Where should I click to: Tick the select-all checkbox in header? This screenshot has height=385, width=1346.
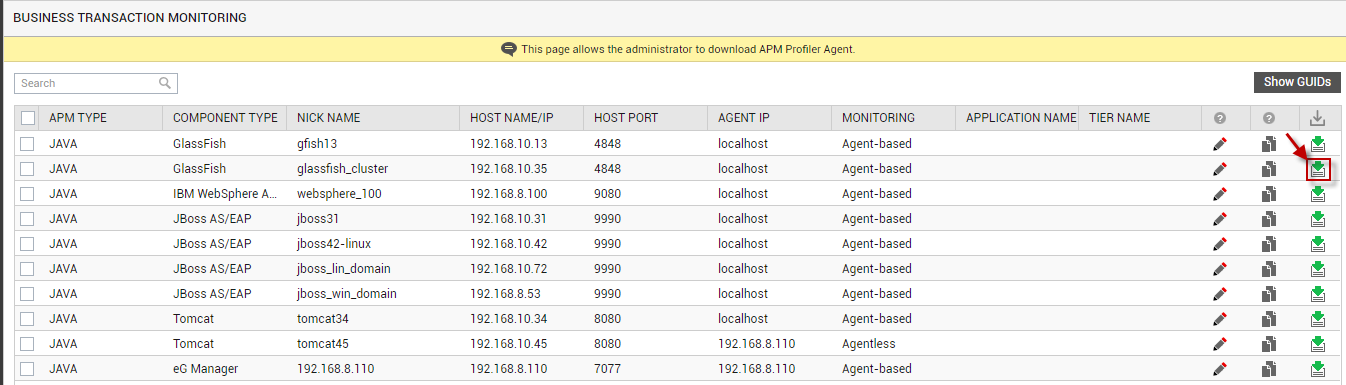tap(28, 118)
